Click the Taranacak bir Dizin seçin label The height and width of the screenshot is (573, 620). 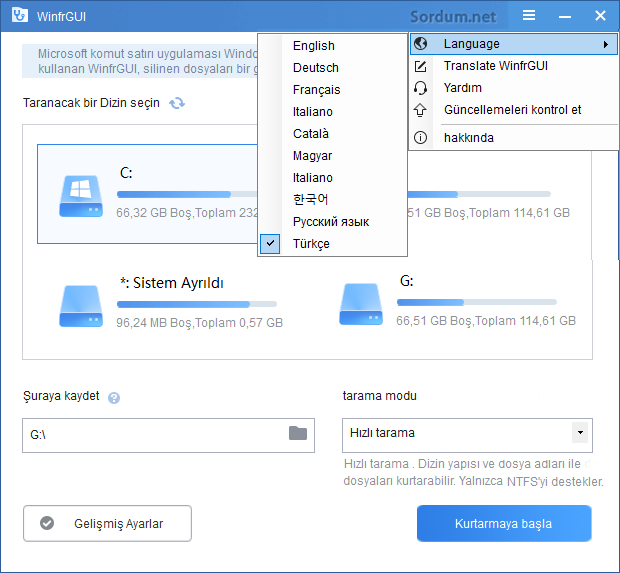pyautogui.click(x=91, y=103)
